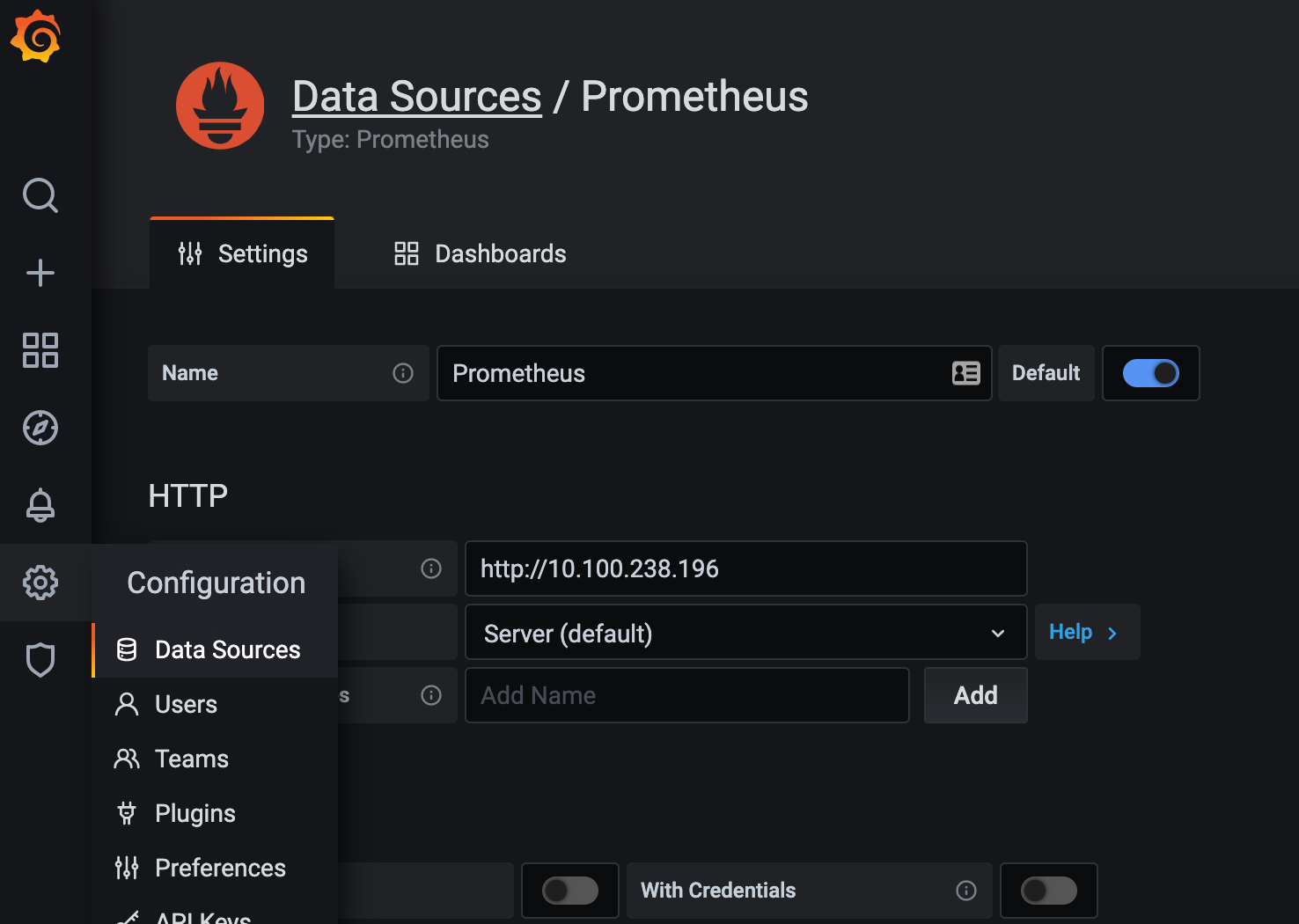Click the URL field with http://10.100.238.196
The width and height of the screenshot is (1299, 924).
[x=746, y=568]
